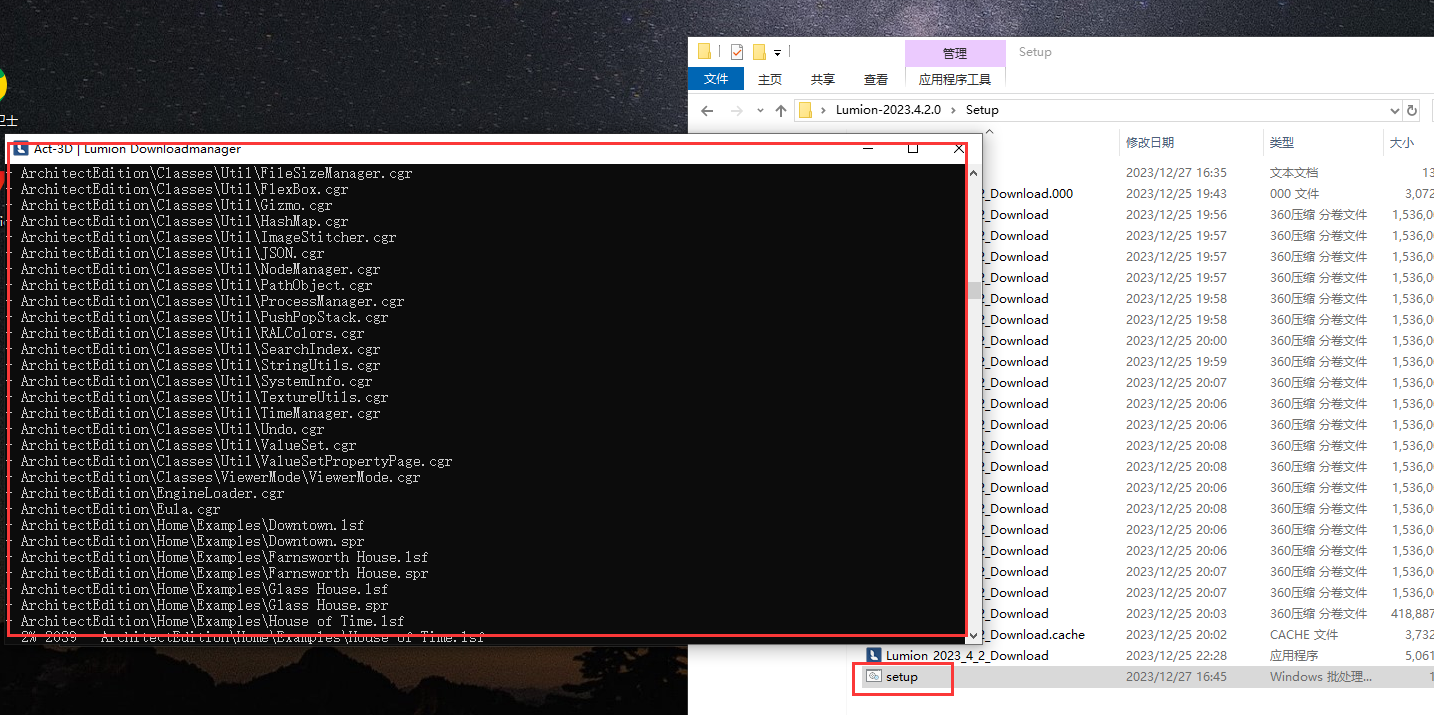This screenshot has width=1434, height=715.
Task: Click the Properties checkmark icon in quick access toolbar
Action: pos(737,52)
